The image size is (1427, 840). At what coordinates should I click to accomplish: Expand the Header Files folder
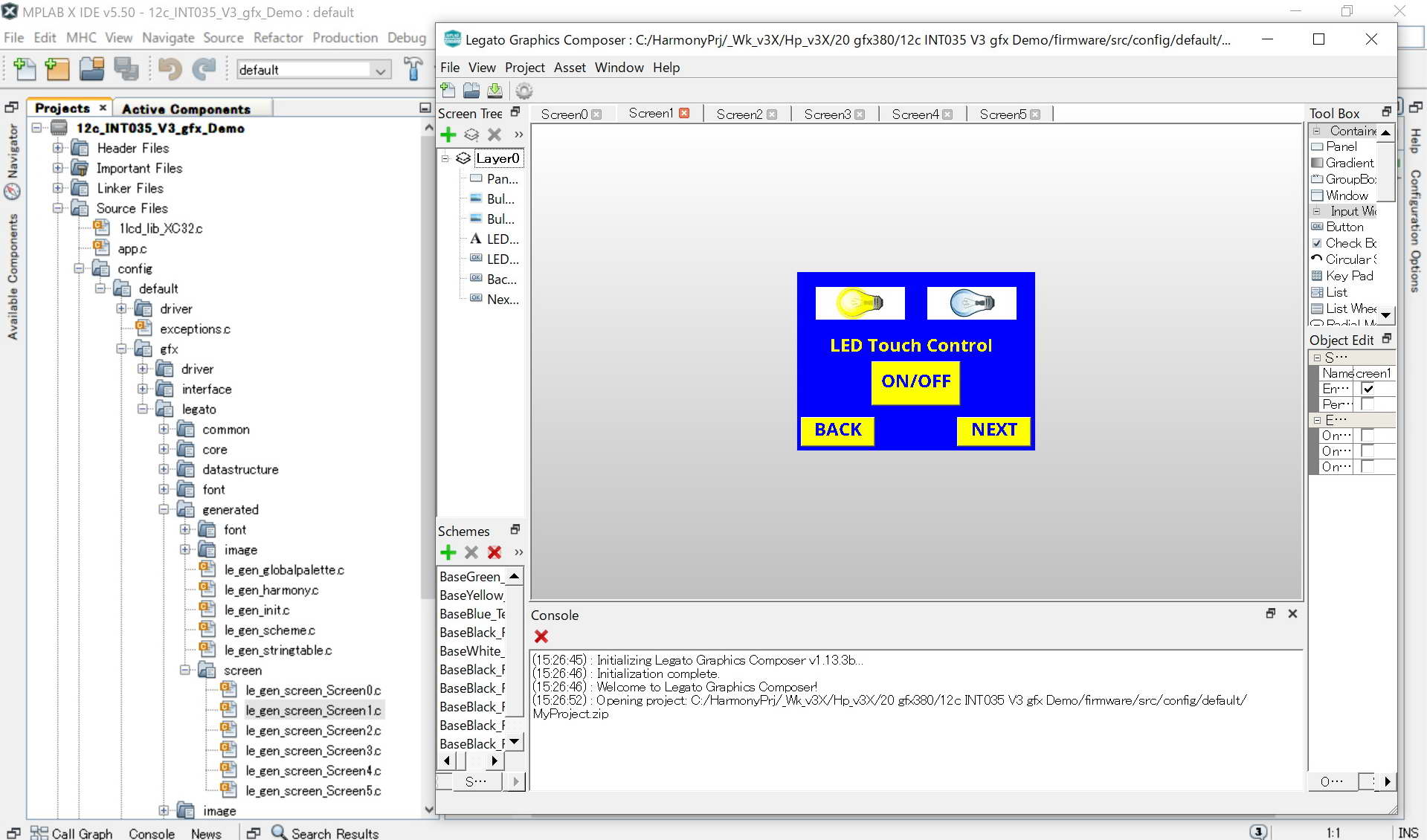pyautogui.click(x=58, y=148)
